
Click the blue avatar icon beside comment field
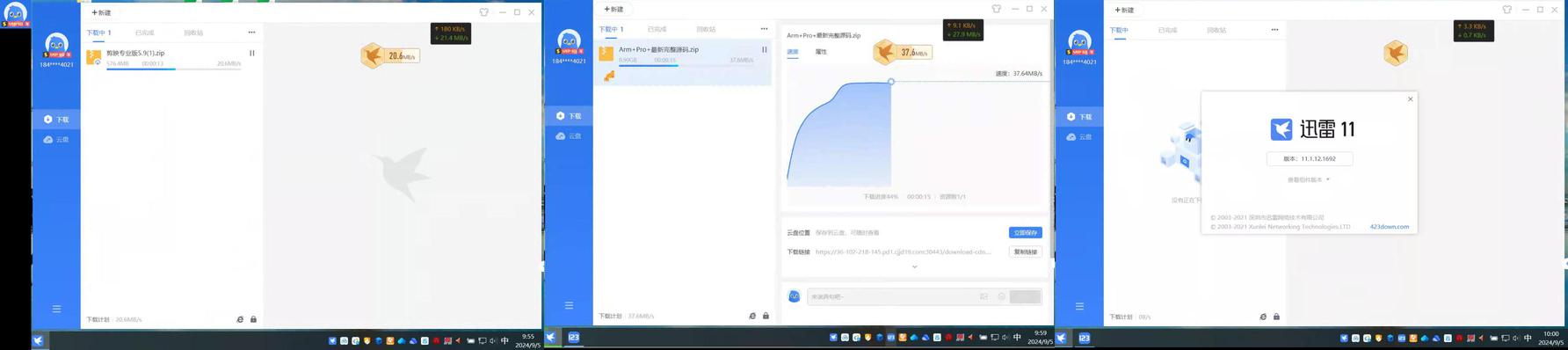pos(794,296)
